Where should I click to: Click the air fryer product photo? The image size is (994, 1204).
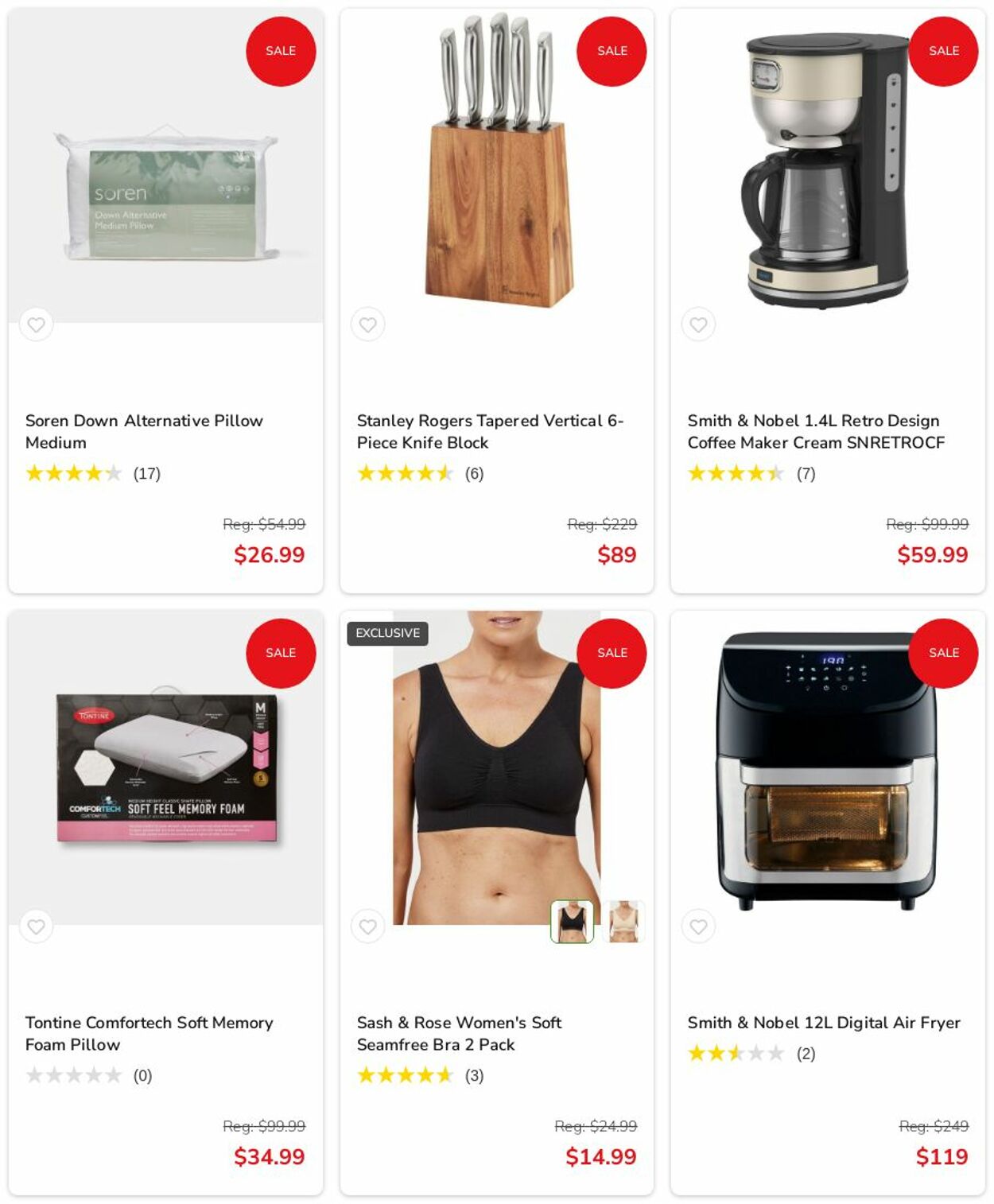coord(827,768)
